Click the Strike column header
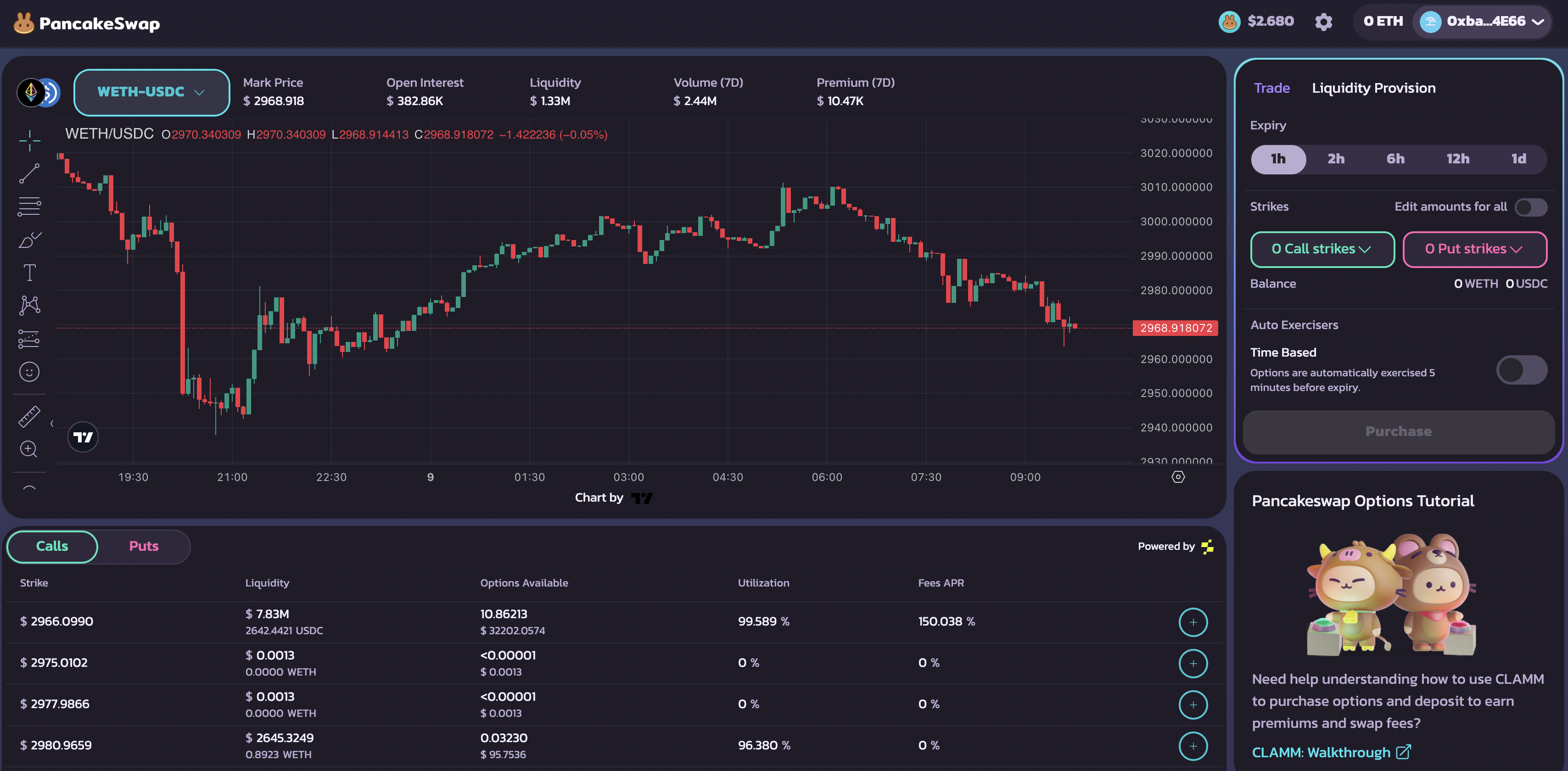 tap(34, 583)
